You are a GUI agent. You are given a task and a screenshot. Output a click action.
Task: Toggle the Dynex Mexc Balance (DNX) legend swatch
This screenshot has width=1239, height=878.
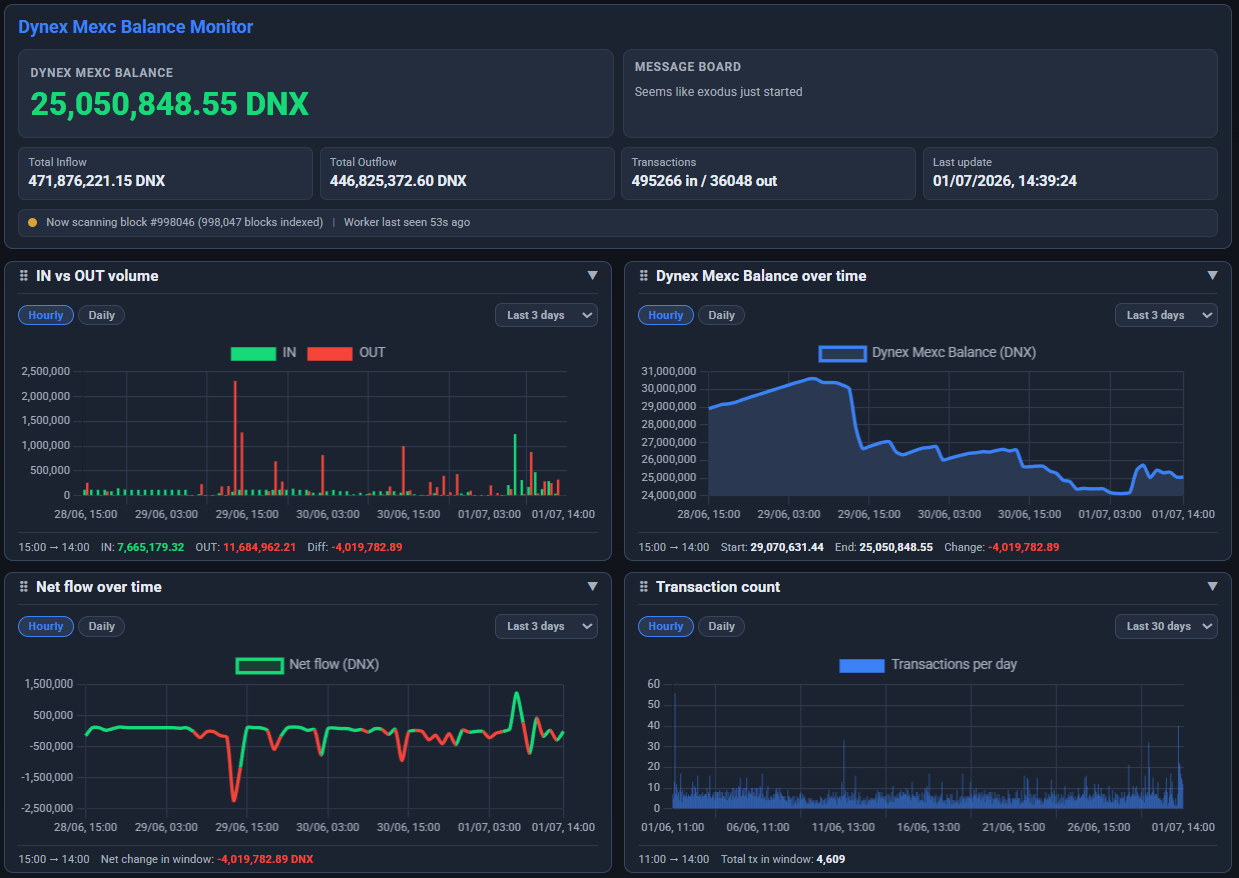tap(842, 353)
